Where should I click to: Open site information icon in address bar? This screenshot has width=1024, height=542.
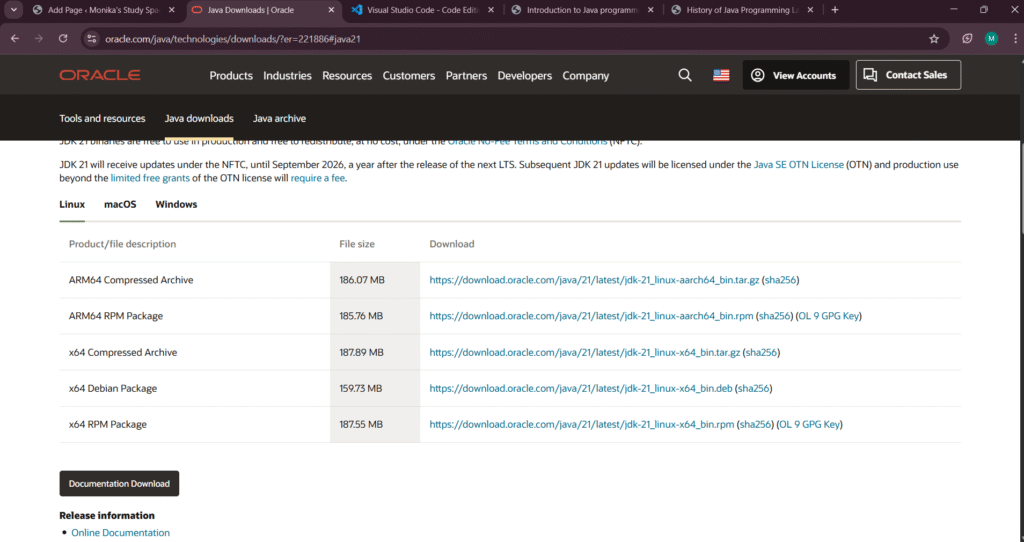coord(91,39)
